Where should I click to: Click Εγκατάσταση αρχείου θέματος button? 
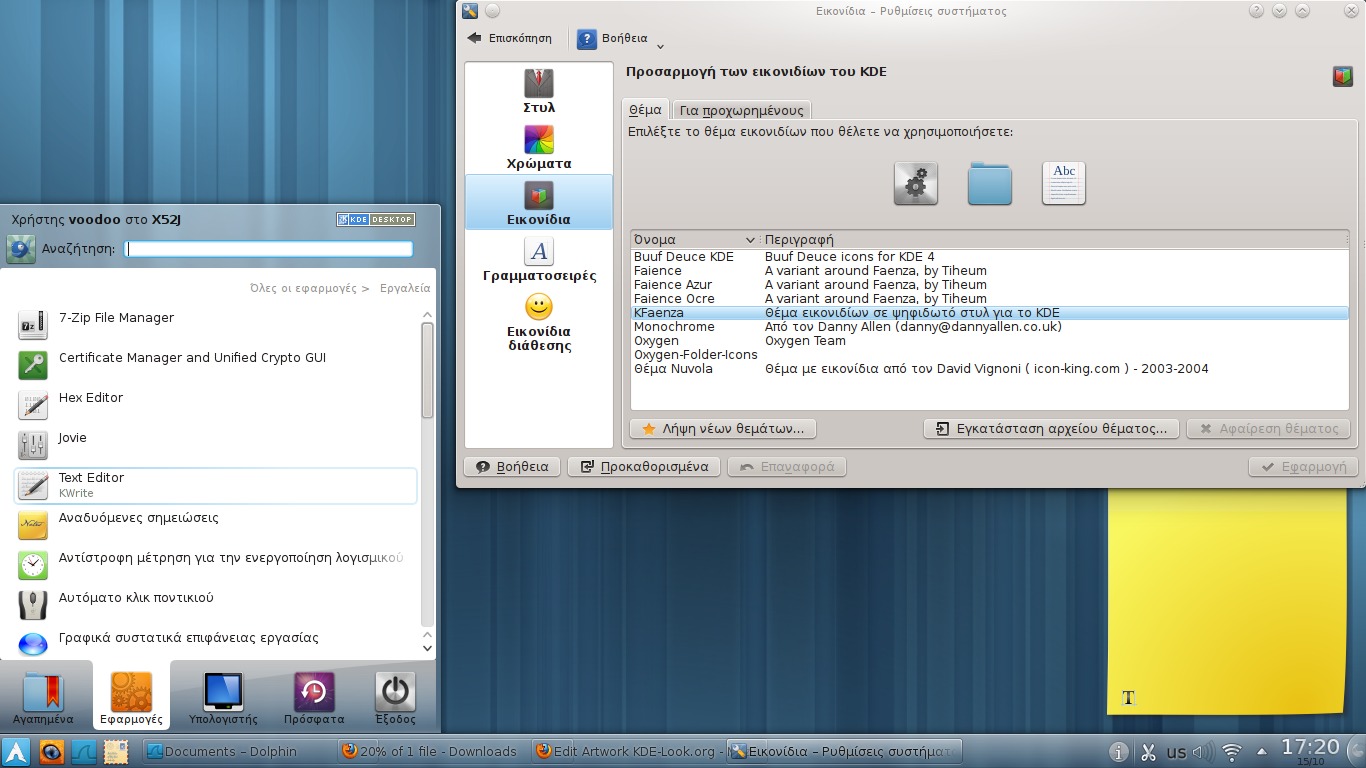click(1051, 429)
